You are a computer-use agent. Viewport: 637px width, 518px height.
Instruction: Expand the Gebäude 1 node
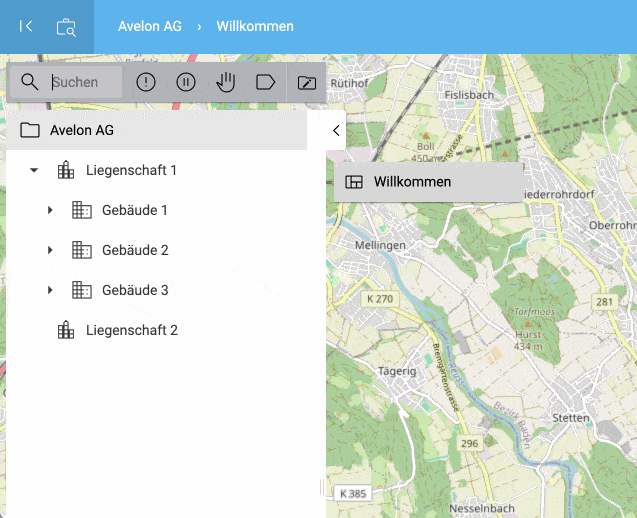pyautogui.click(x=50, y=210)
